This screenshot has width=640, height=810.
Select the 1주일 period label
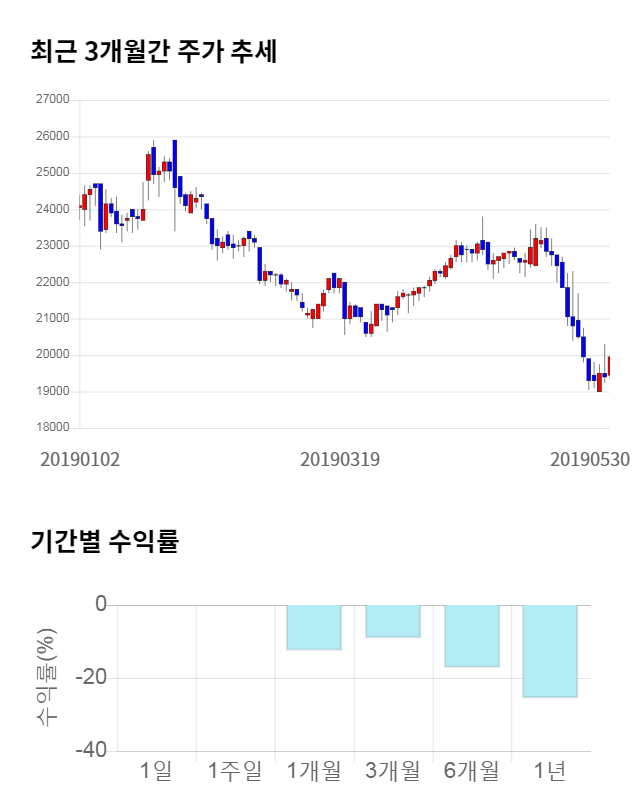pos(235,771)
